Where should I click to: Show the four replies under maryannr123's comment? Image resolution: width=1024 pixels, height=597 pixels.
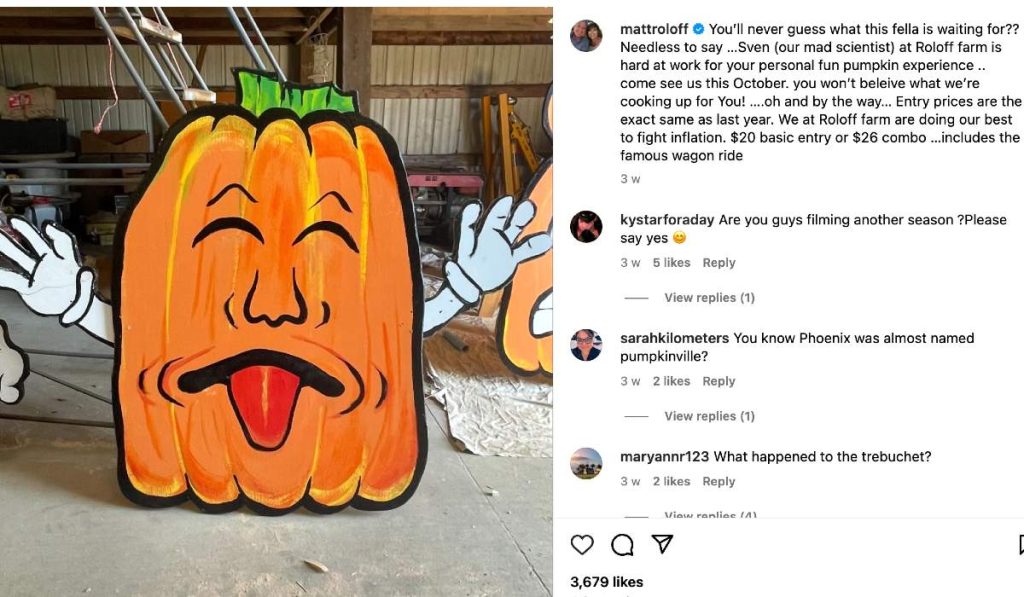coord(709,515)
